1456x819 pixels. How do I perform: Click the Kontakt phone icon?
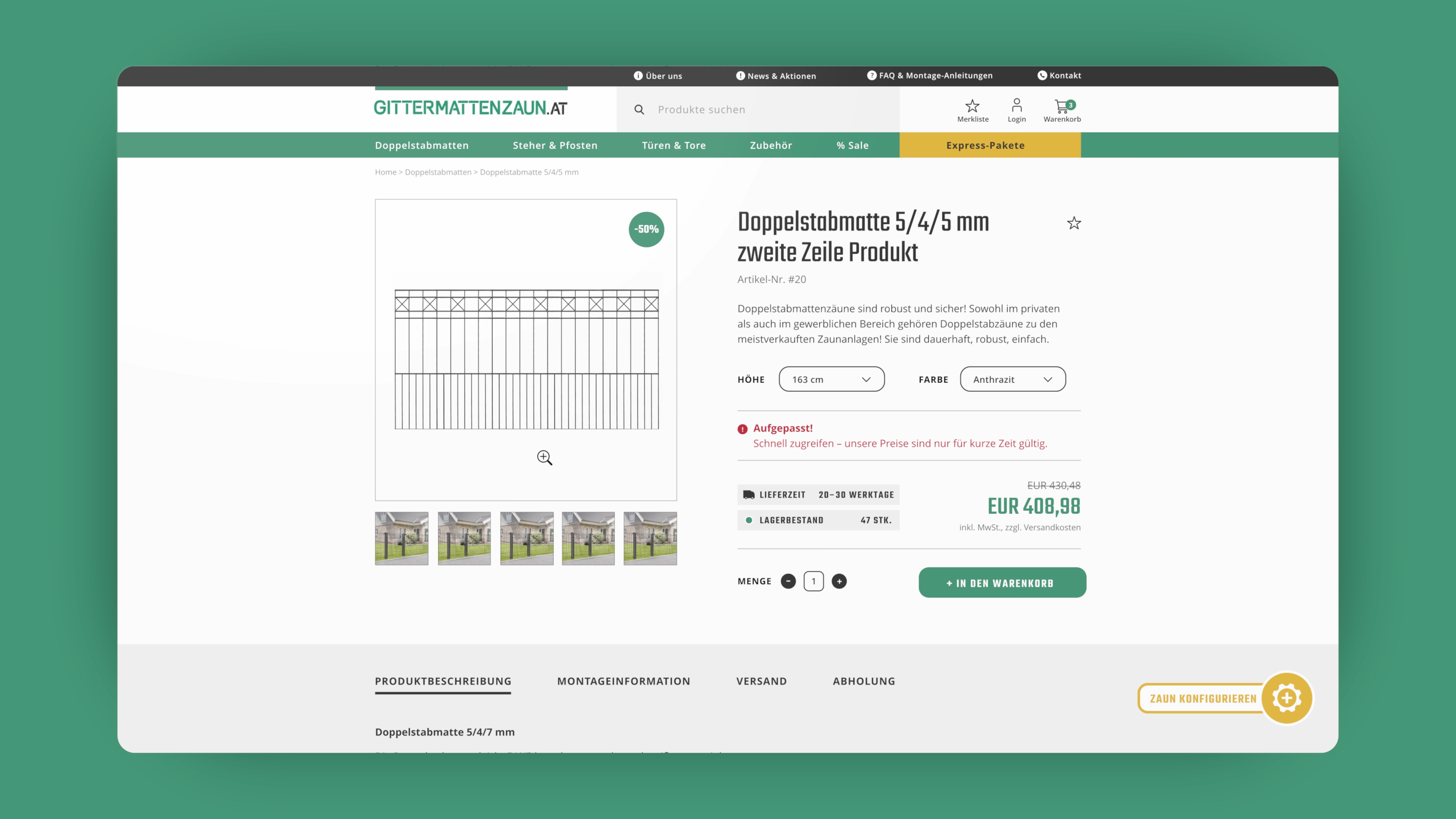[1042, 75]
